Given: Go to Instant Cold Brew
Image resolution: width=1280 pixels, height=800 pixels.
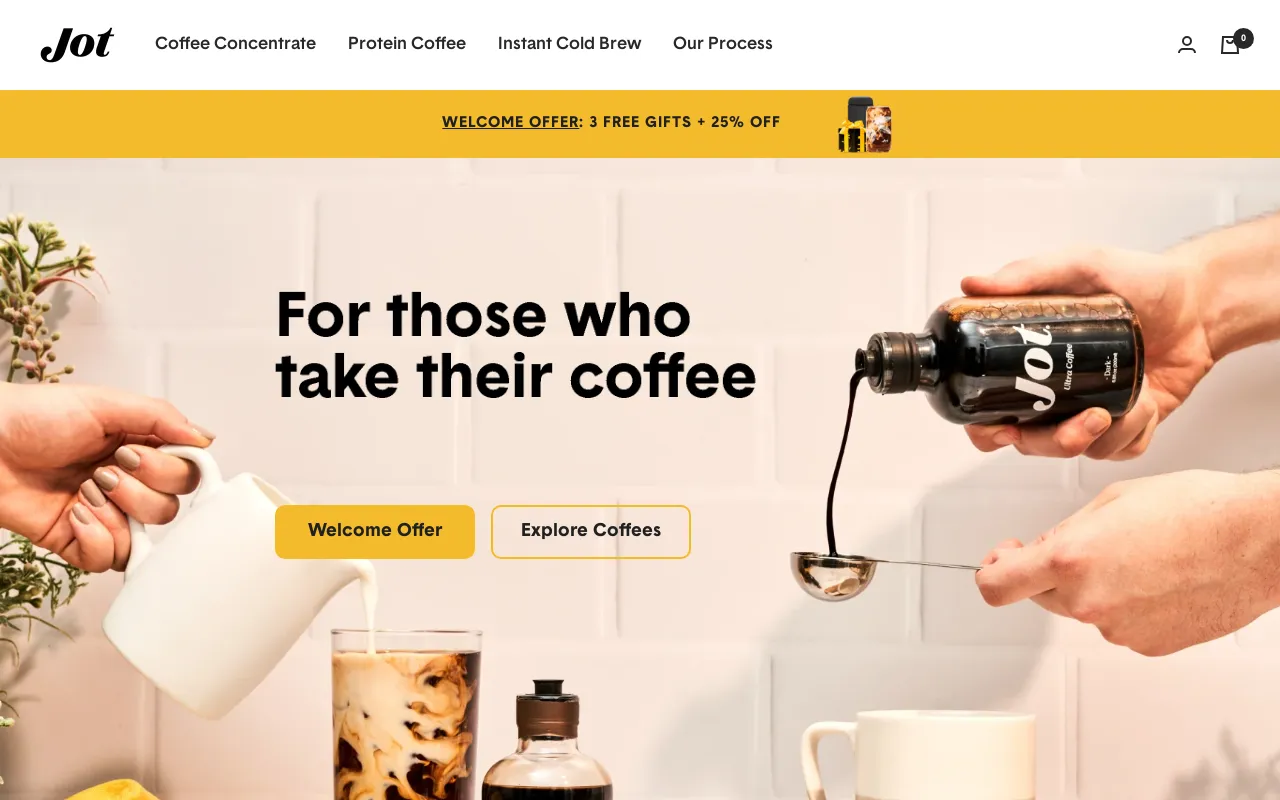Looking at the screenshot, I should point(570,43).
